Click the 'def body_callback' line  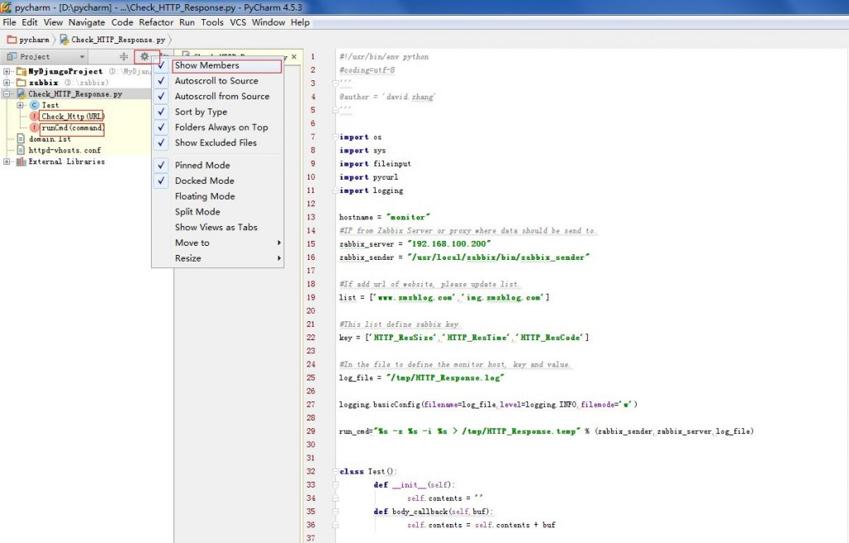coord(433,512)
